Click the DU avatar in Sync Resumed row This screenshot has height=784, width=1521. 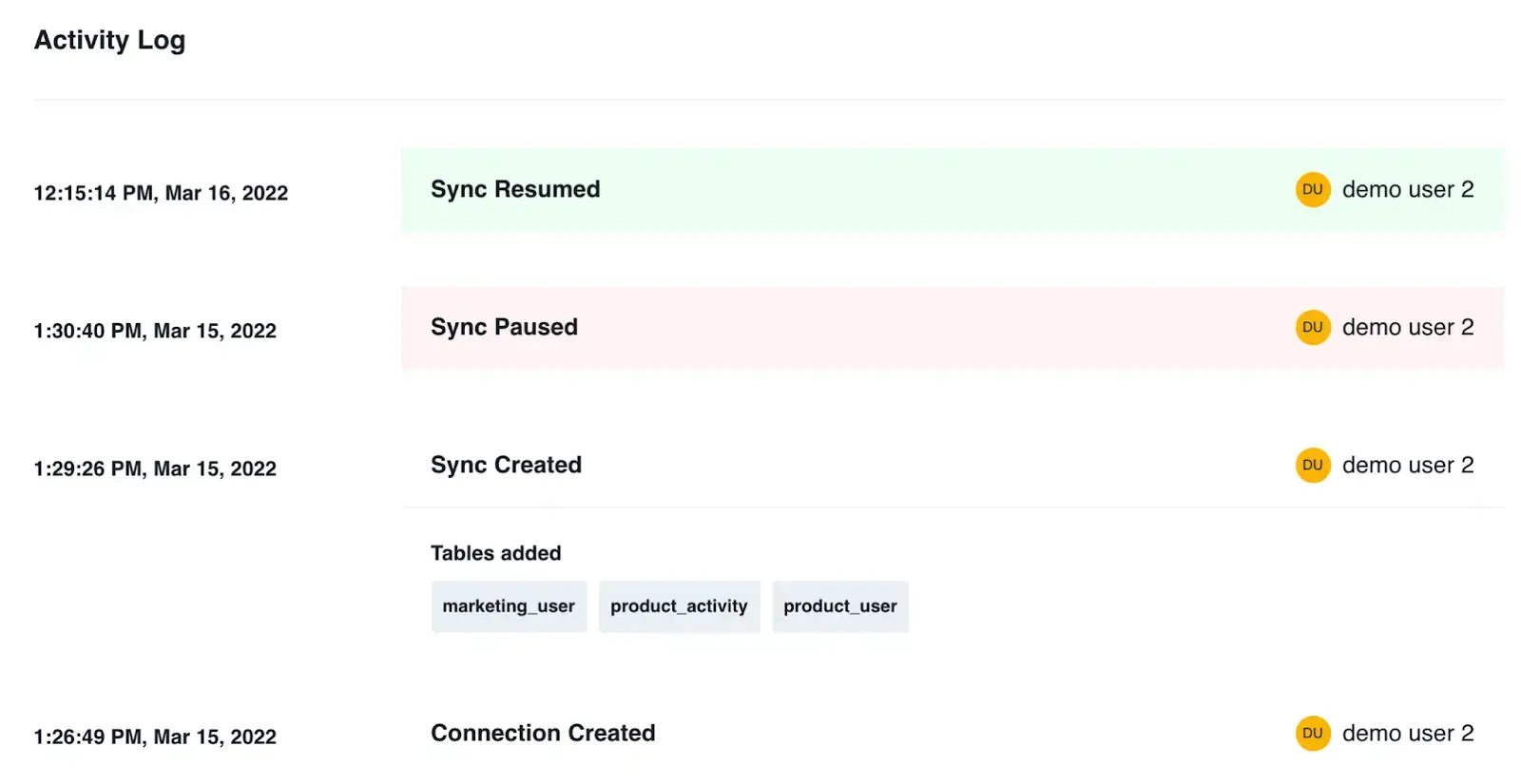point(1312,189)
